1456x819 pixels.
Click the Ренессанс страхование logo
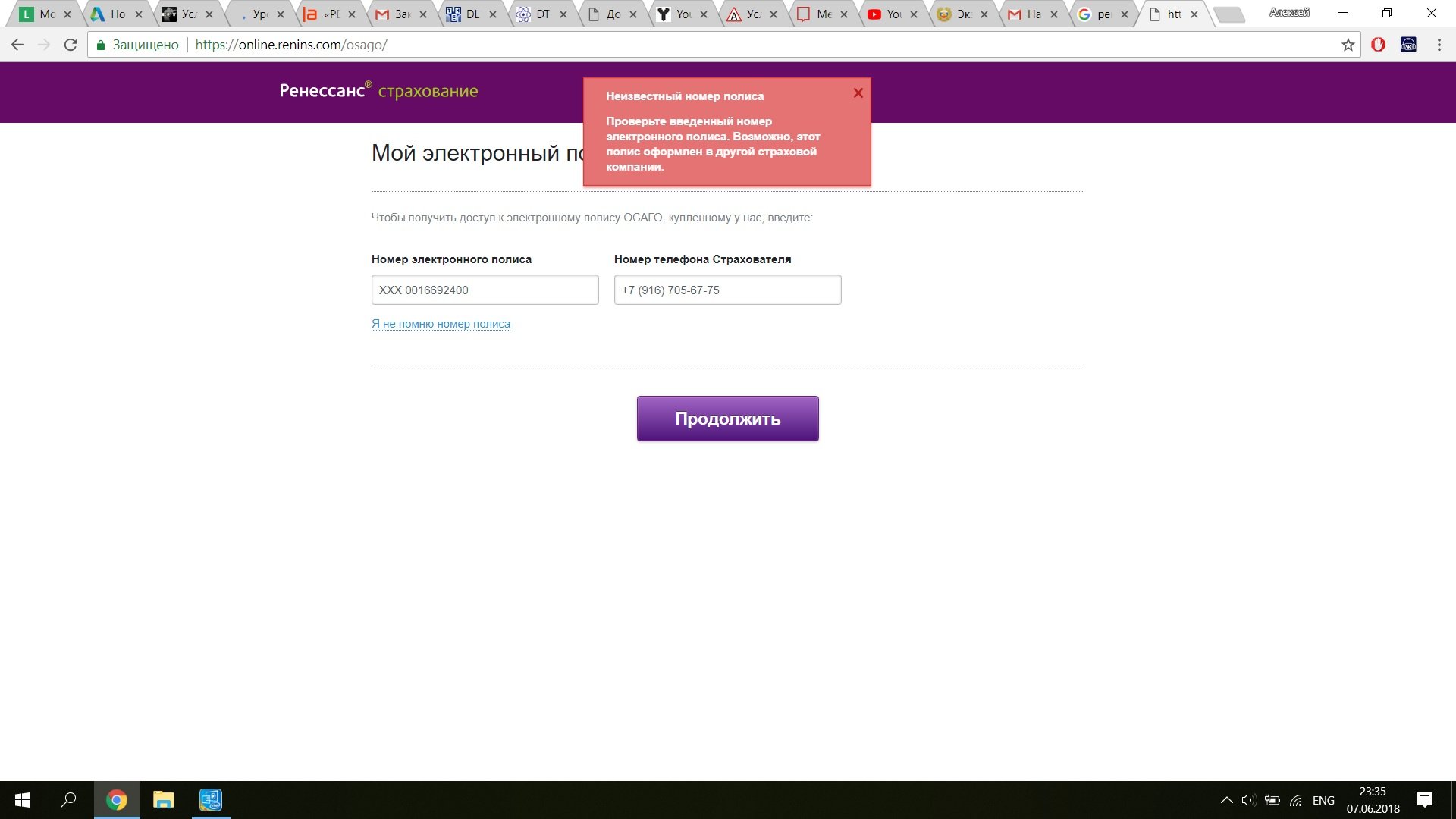378,91
